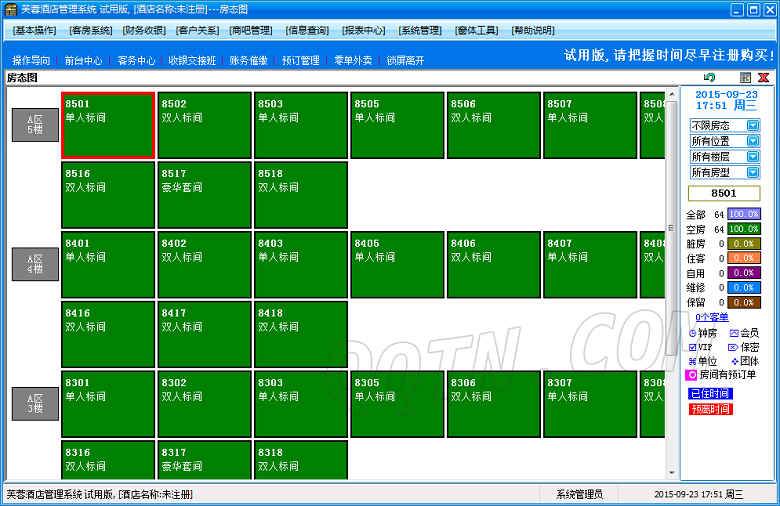Close the 房态图 panel with red X

point(764,78)
